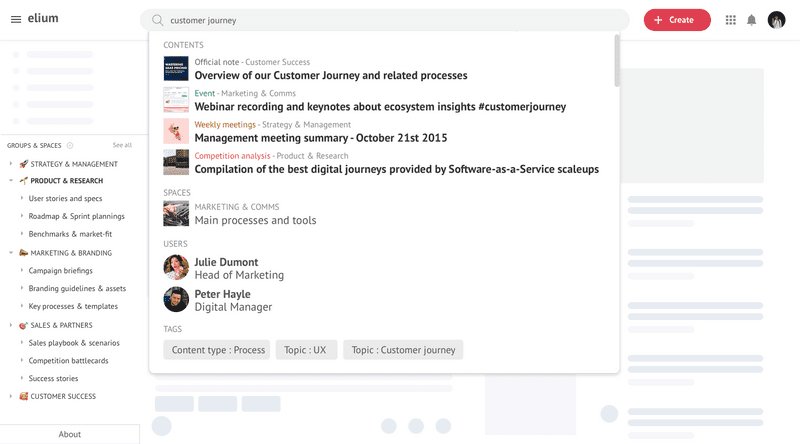Viewport: 800px width, 444px height.
Task: Expand the Sales & Partners group
Action: click(11, 325)
